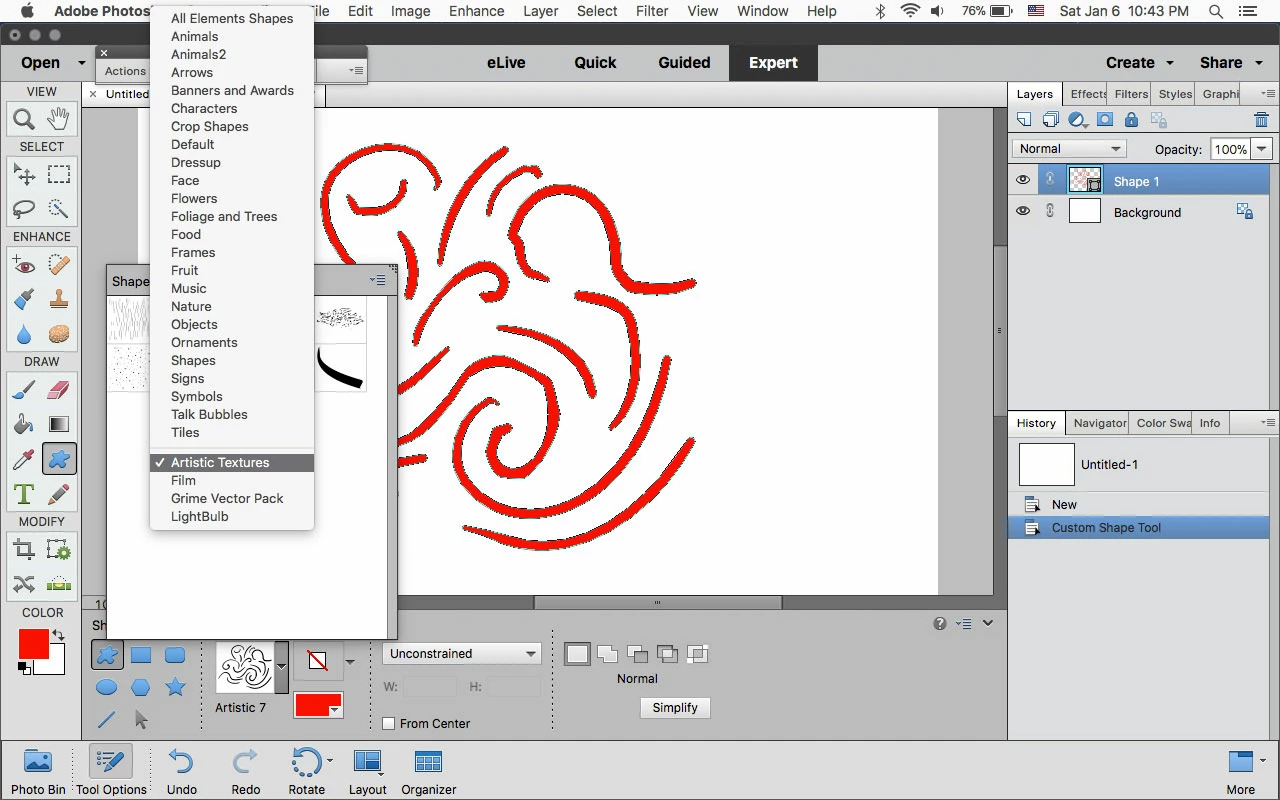
Task: Select the Smart Brush tool
Action: [24, 299]
